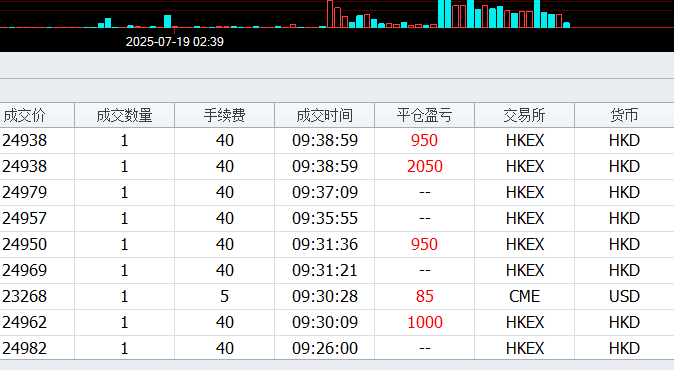674x370 pixels.
Task: Click trade time 09:26:00
Action: (x=325, y=348)
